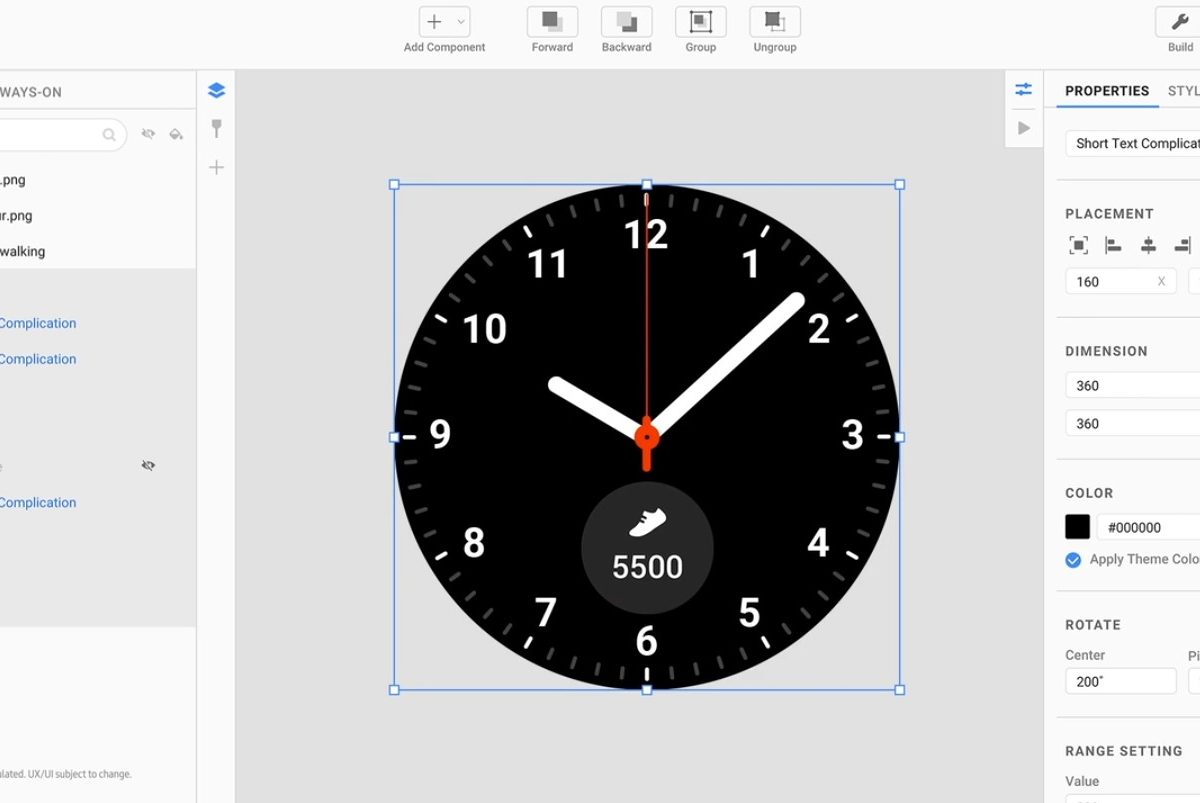
Task: Toggle hidden layers filter near search
Action: [x=148, y=134]
